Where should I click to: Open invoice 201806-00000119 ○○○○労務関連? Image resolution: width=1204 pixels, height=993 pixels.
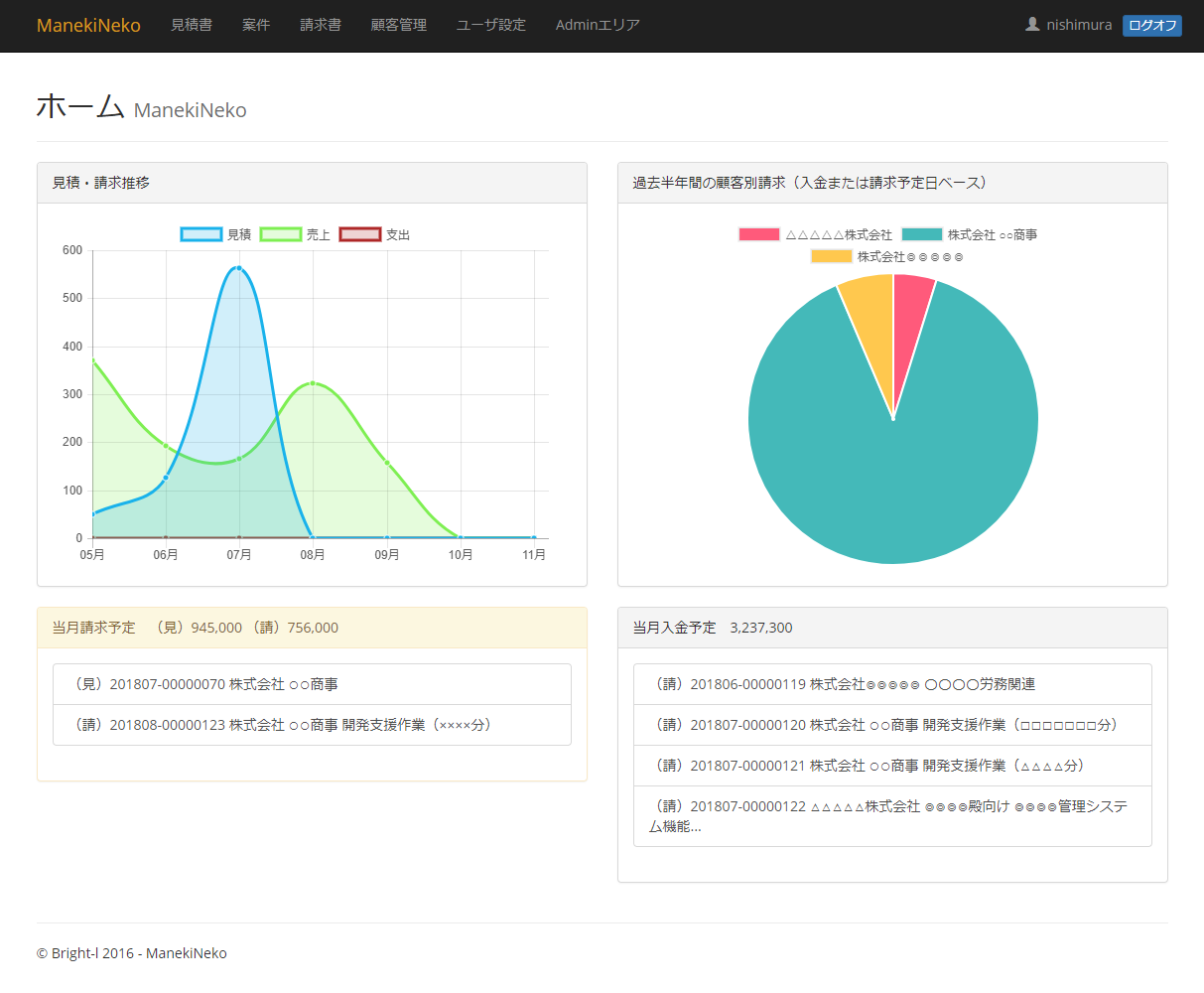click(x=892, y=684)
